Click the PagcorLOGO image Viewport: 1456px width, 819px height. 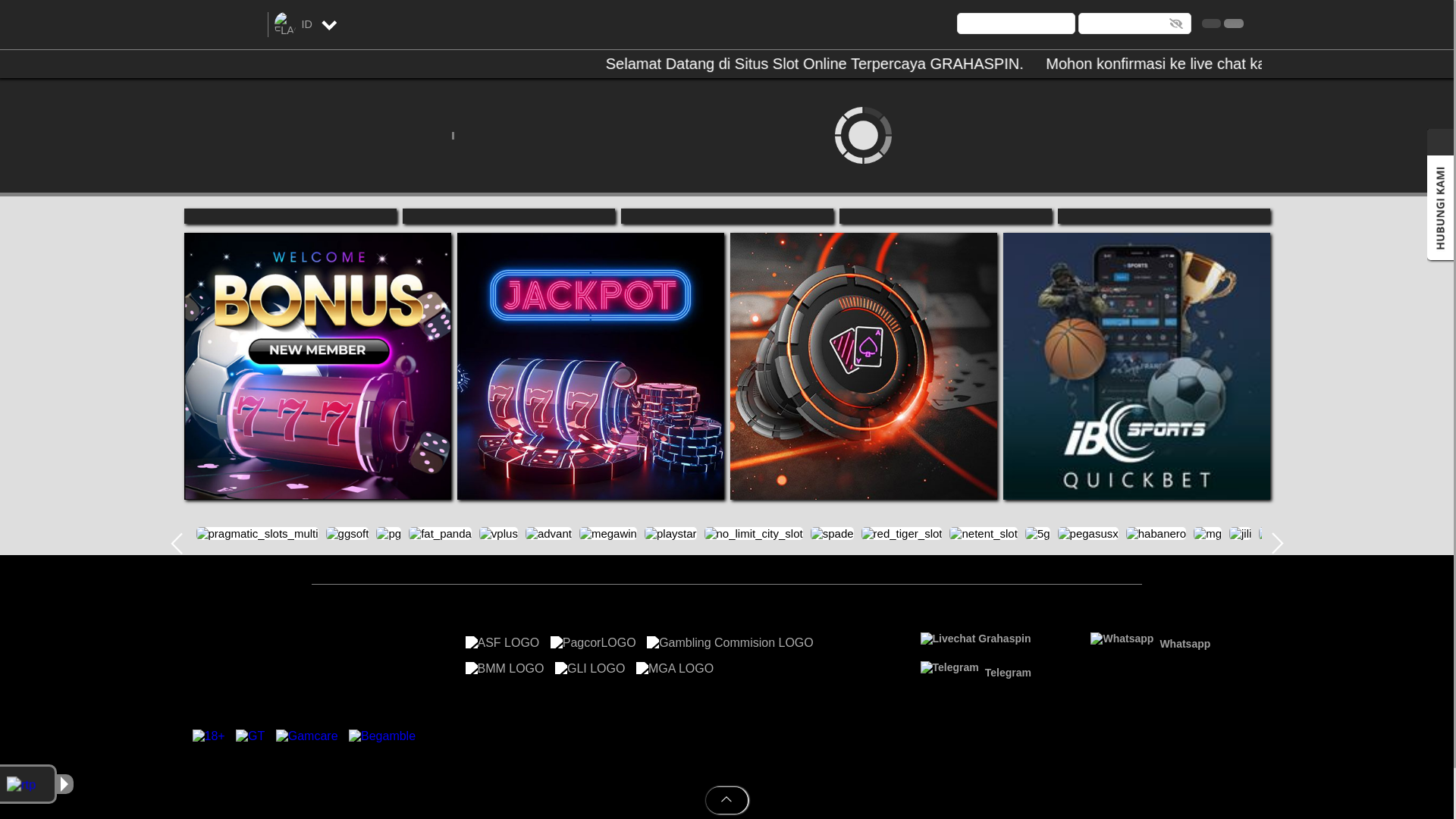point(593,643)
